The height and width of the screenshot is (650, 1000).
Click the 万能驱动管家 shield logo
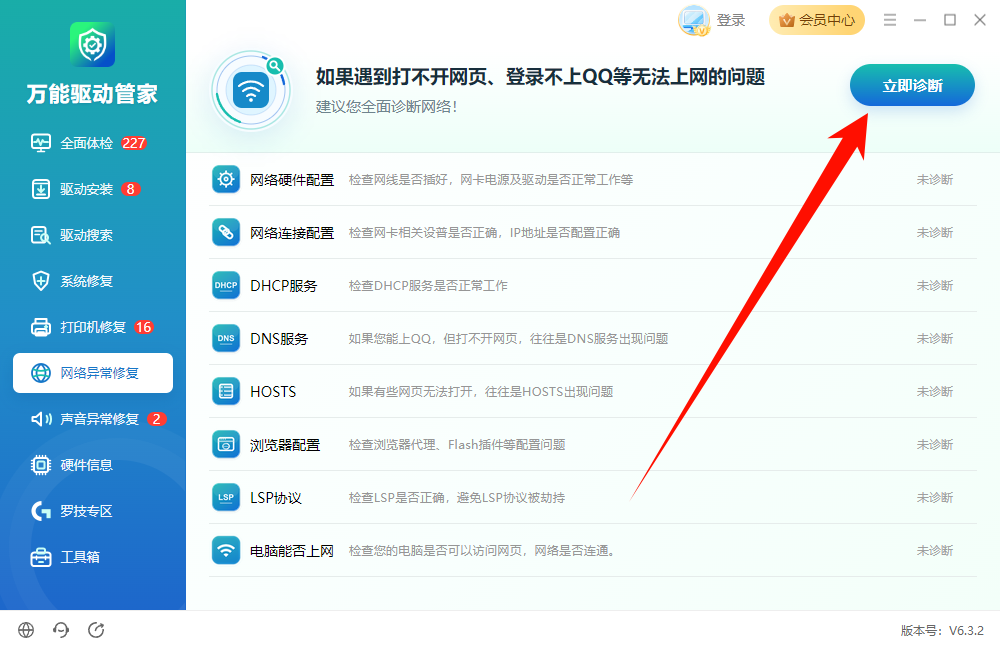tap(92, 45)
